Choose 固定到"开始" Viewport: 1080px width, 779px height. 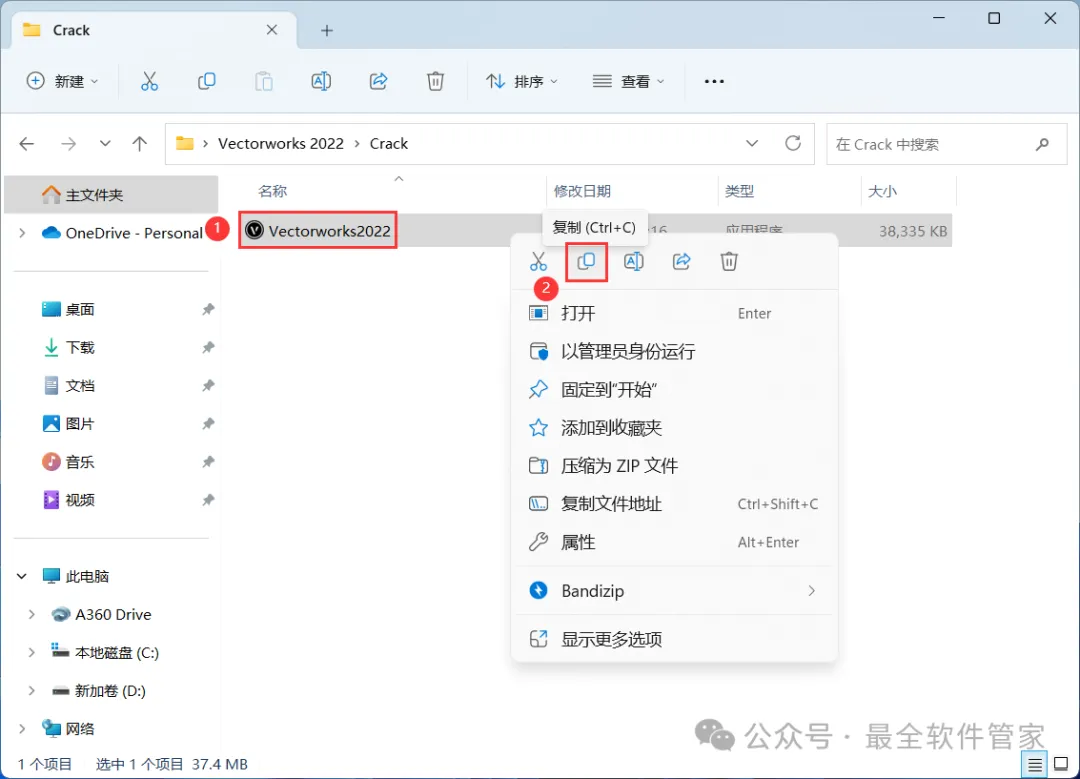pos(674,390)
